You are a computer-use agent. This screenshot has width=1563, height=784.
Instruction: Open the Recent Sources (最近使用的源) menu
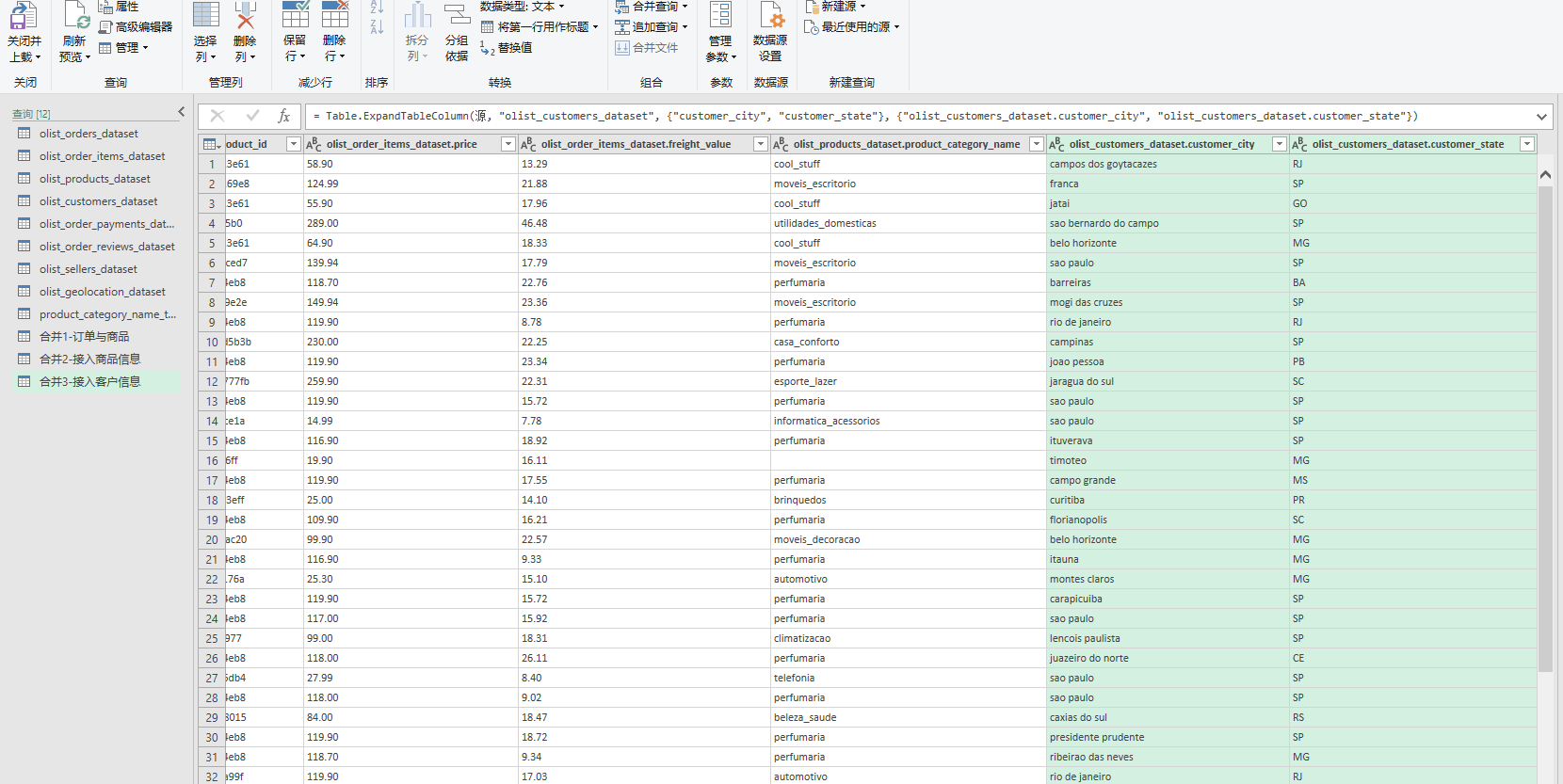click(852, 27)
